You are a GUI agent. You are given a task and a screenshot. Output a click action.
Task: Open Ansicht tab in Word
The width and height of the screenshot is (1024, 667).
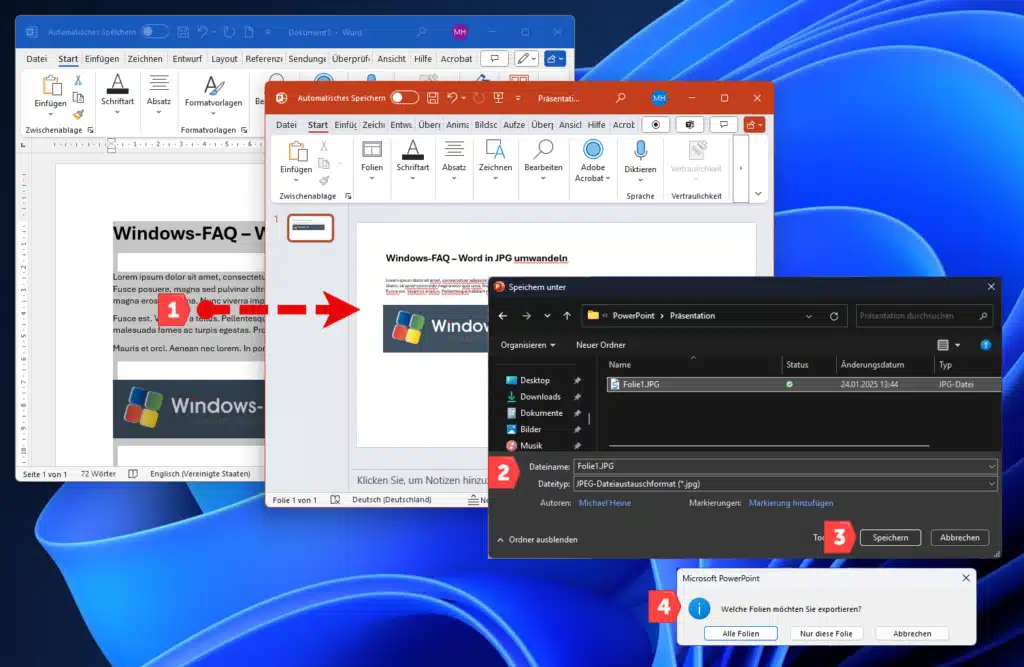pos(391,59)
